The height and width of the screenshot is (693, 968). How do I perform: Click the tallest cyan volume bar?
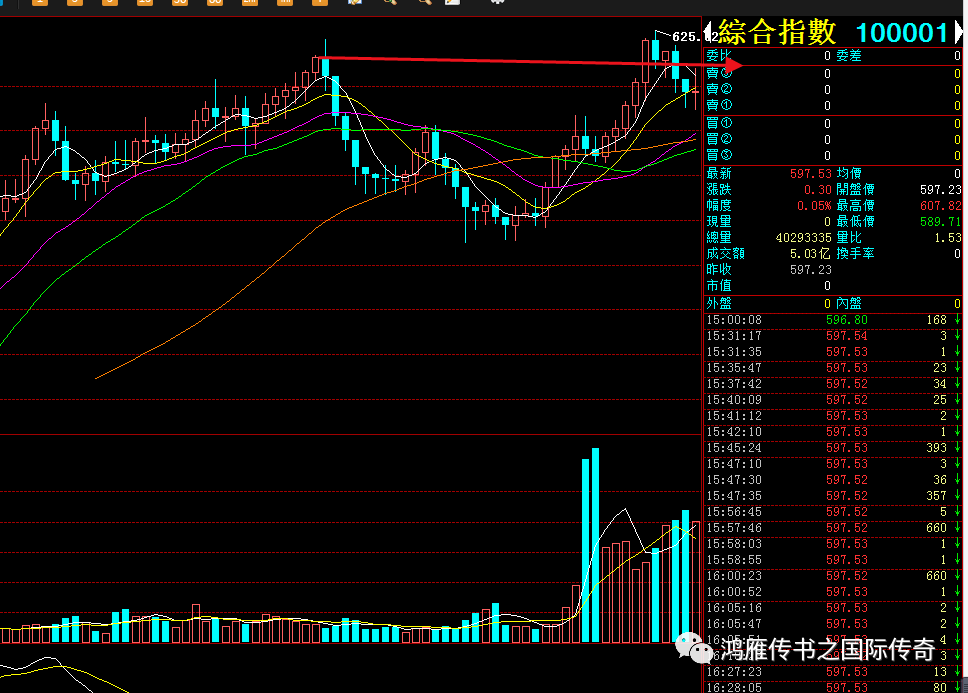[x=595, y=546]
